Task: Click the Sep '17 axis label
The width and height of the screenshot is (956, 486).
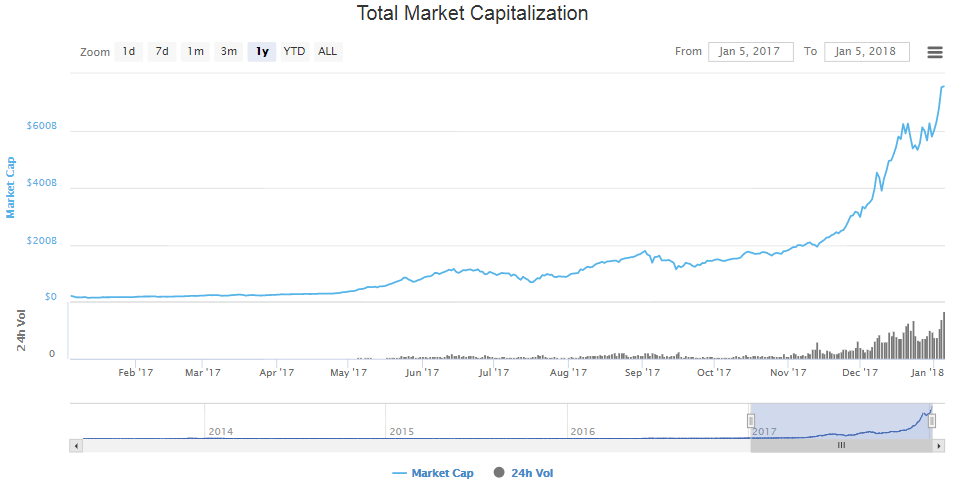Action: click(642, 373)
